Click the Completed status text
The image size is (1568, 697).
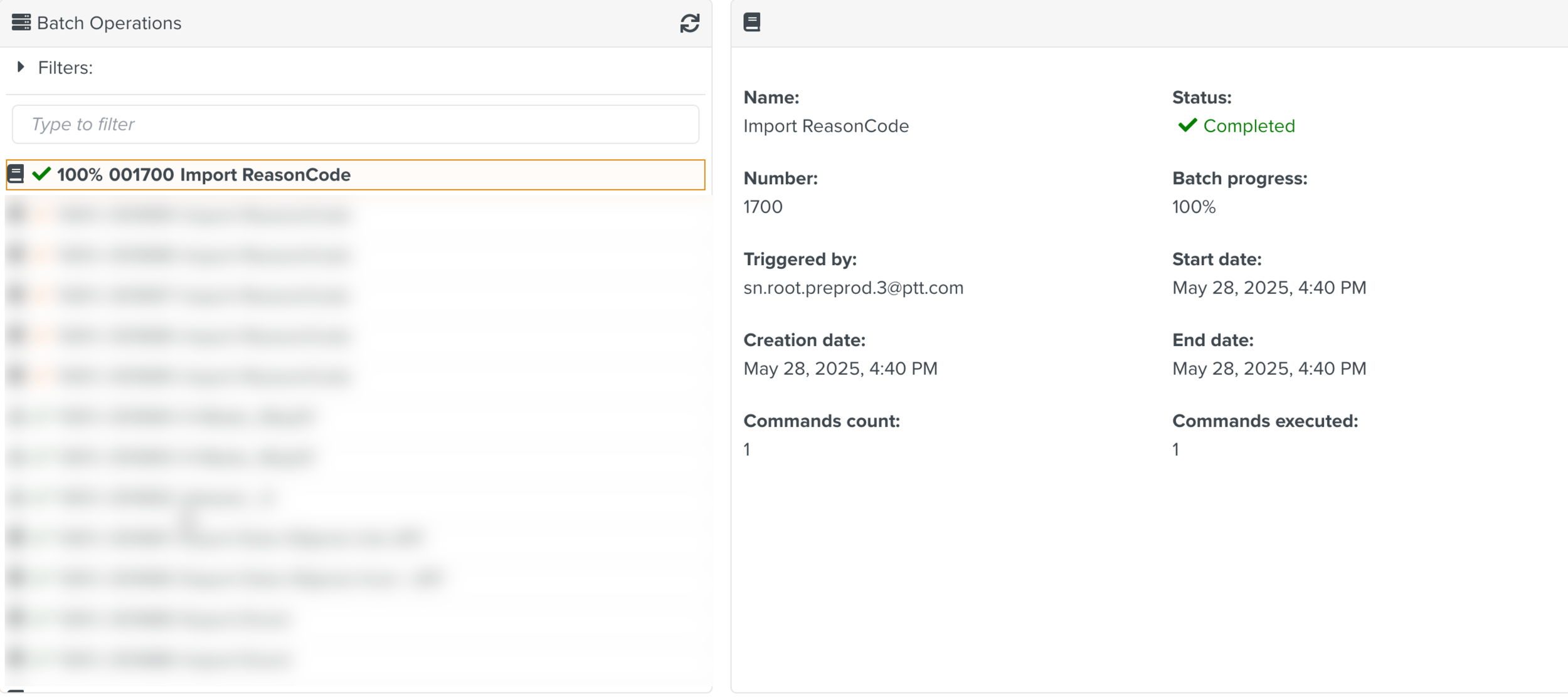(x=1248, y=126)
